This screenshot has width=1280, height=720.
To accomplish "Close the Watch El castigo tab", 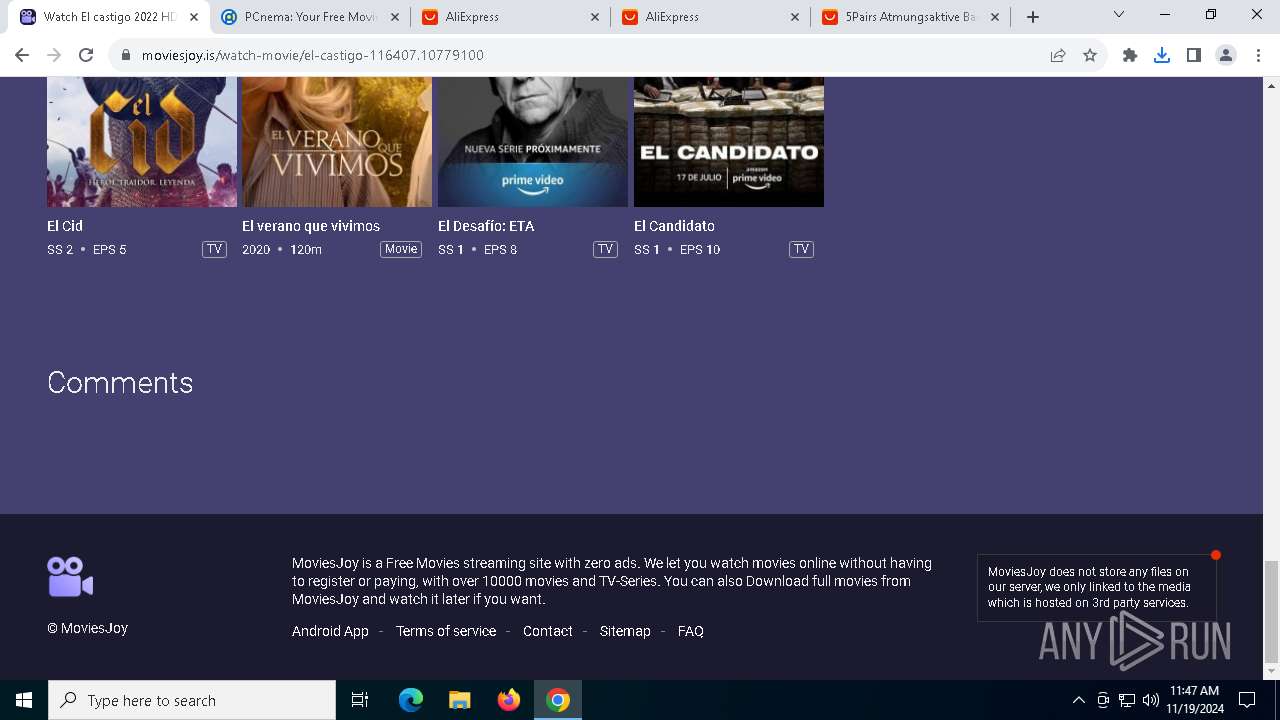I will pos(194,17).
